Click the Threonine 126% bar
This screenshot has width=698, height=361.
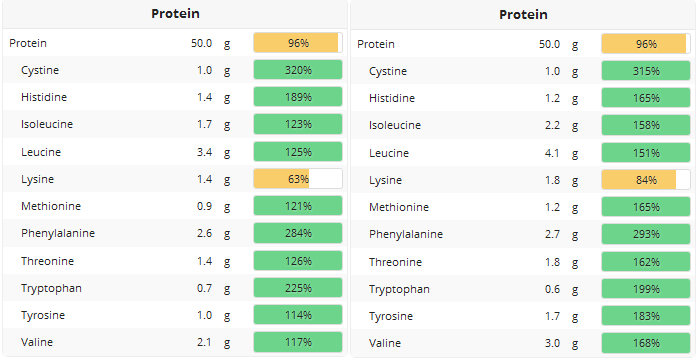point(298,261)
